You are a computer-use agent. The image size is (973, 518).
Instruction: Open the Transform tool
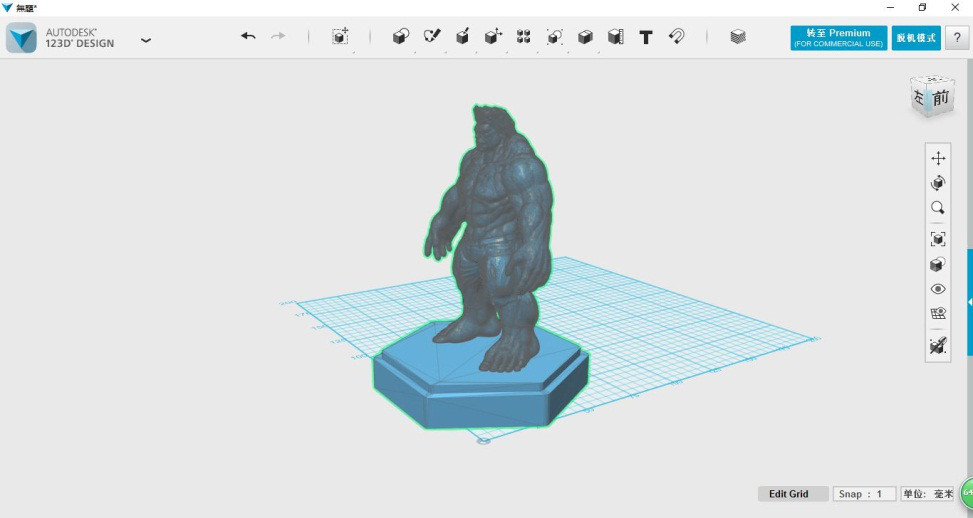(x=340, y=37)
